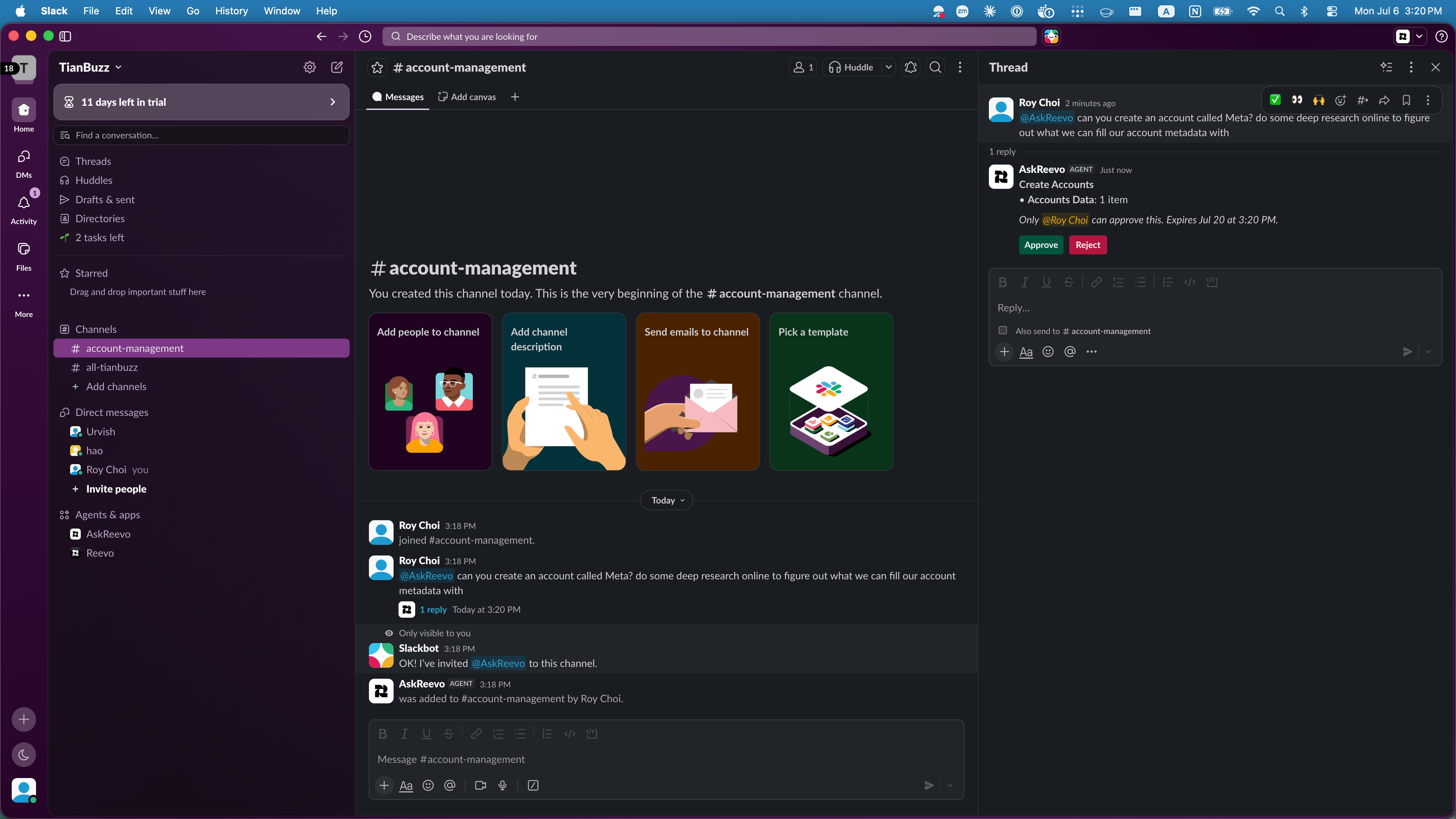The height and width of the screenshot is (819, 1456).
Task: Select the Add canvas tab
Action: 467,97
